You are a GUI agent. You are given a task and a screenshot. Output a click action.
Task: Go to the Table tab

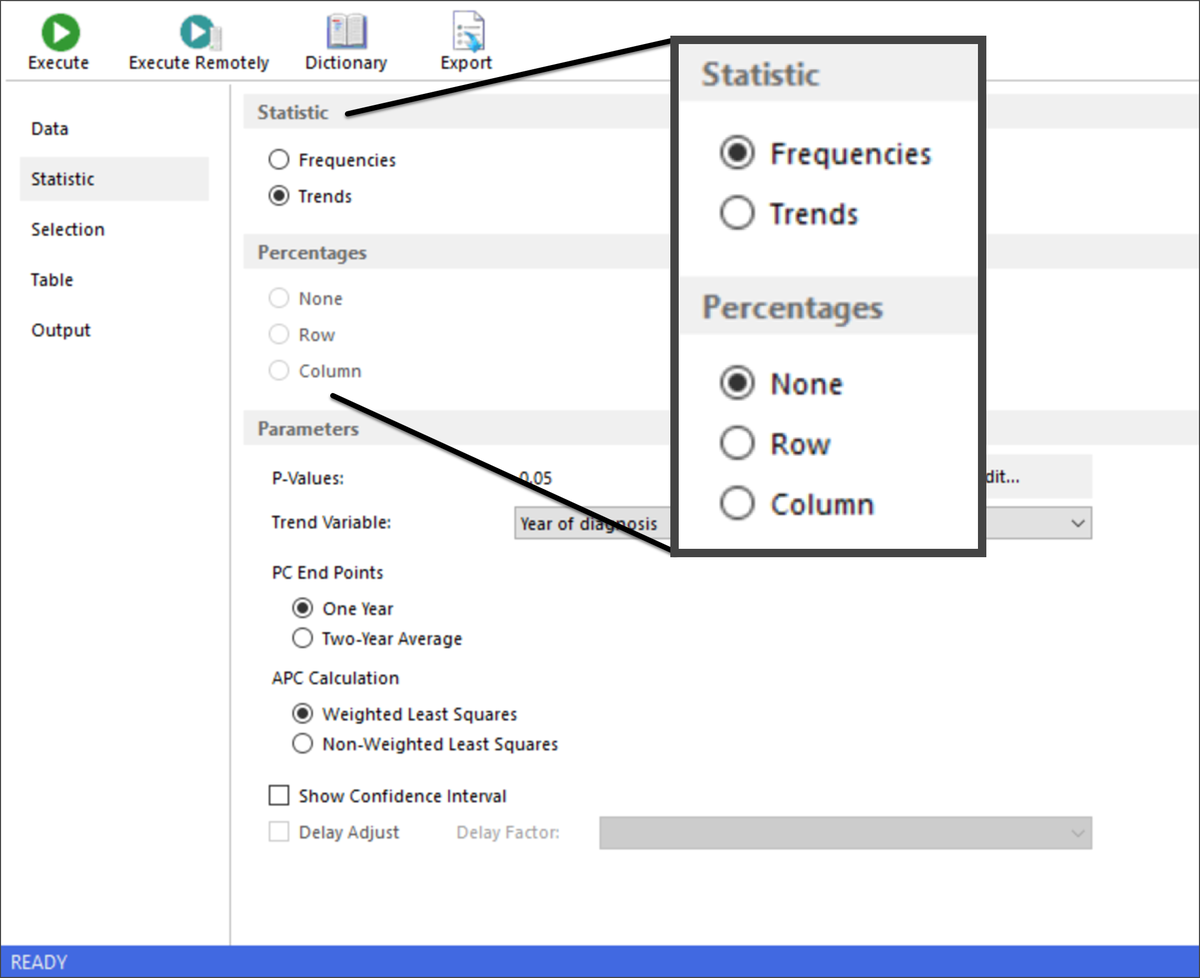[x=51, y=279]
